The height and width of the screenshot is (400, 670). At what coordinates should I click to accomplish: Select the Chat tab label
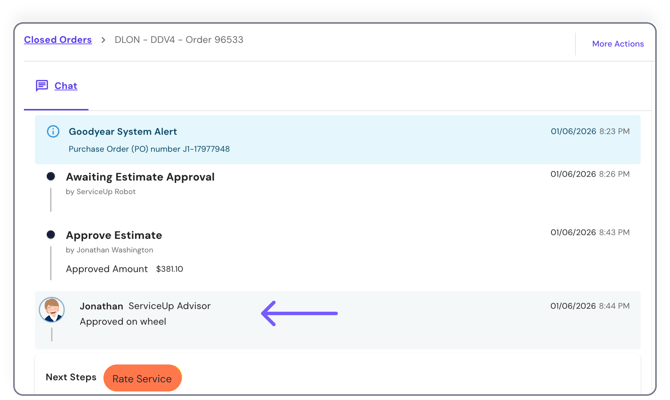(66, 86)
